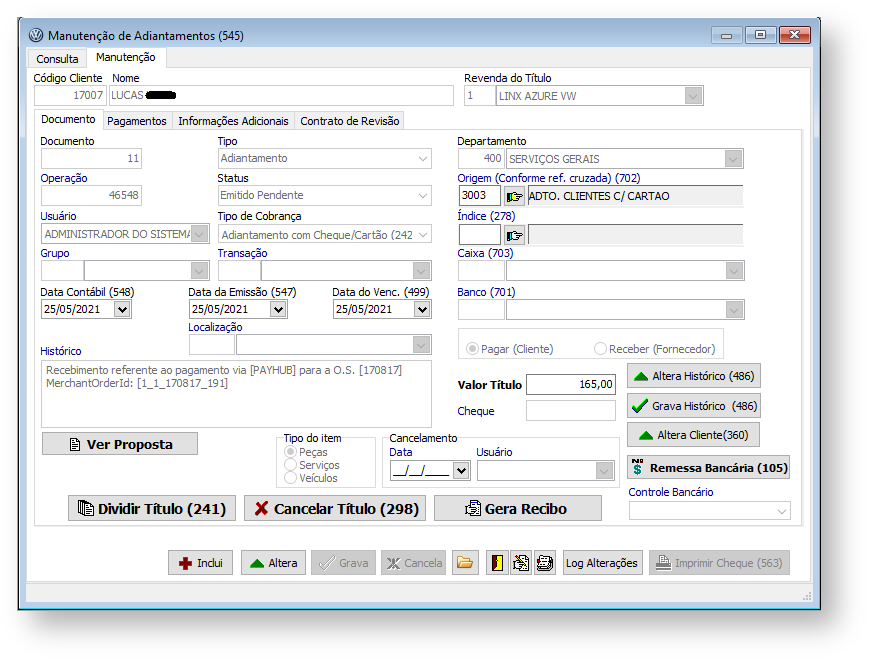Click Remessa Bancária (105) button
Screen dimensions: 869x659
click(708, 468)
